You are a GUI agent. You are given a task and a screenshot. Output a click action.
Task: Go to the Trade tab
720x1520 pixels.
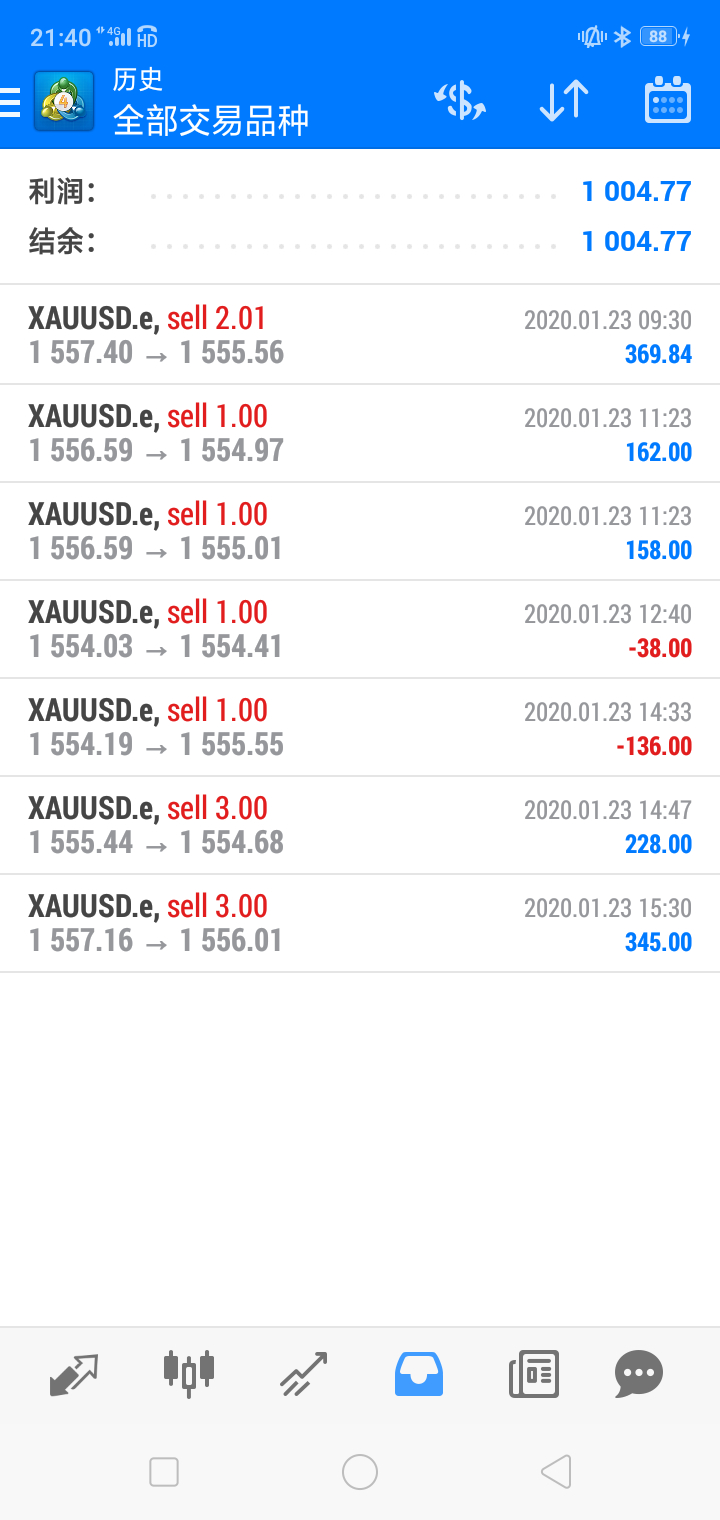pos(304,1374)
